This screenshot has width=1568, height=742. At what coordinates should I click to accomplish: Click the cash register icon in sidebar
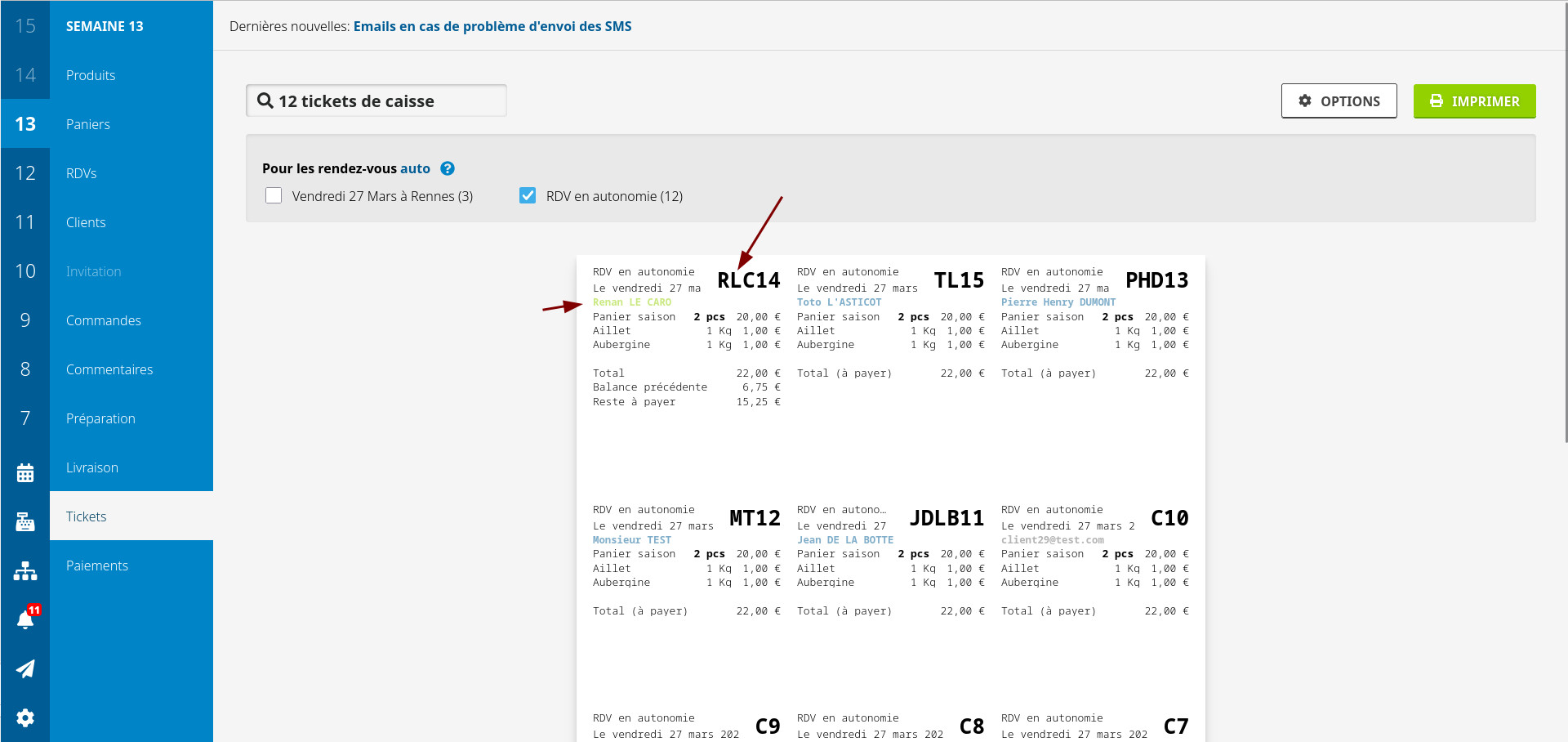(x=25, y=521)
